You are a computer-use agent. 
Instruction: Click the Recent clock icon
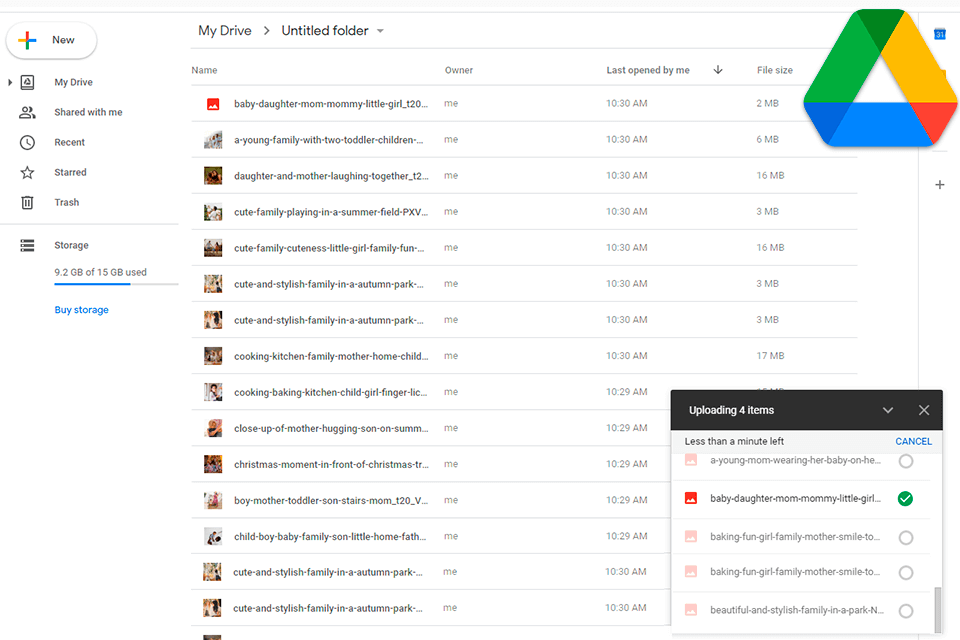[x=27, y=142]
